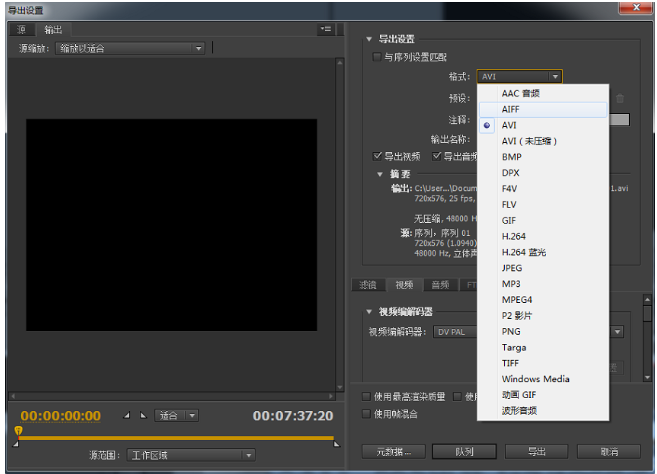Collapse the 摘要 summary section
This screenshot has height=474, width=657.
(380, 173)
